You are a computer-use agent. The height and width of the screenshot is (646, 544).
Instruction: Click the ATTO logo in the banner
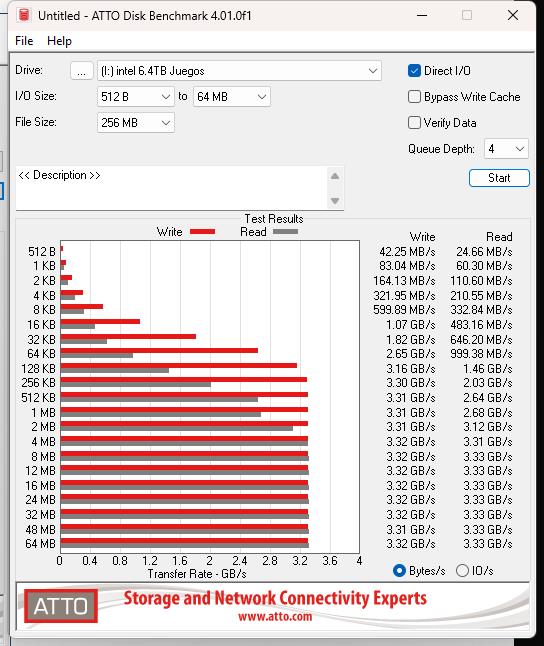pos(61,605)
